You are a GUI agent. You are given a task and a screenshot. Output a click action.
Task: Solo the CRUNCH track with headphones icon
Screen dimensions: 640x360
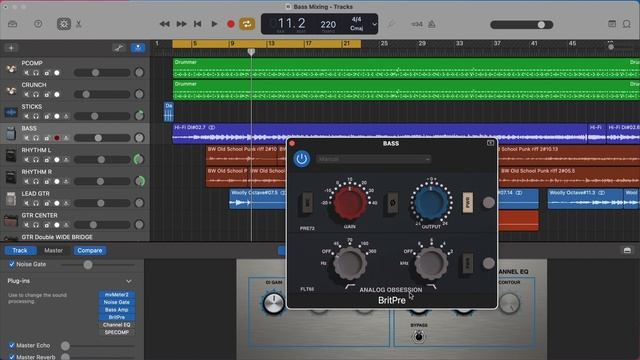click(x=36, y=94)
